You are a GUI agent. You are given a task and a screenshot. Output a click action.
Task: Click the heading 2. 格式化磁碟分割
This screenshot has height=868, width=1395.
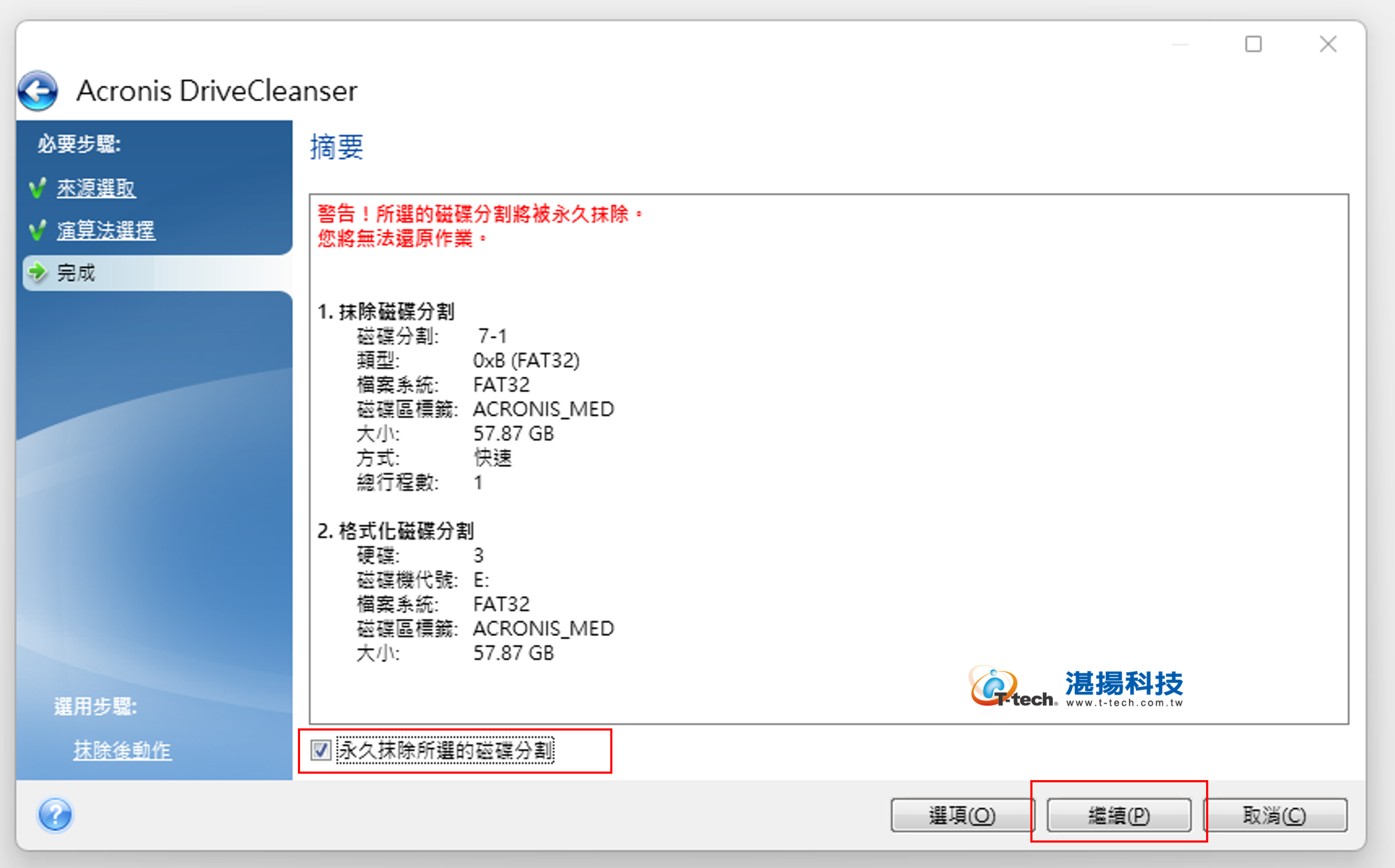(x=396, y=530)
